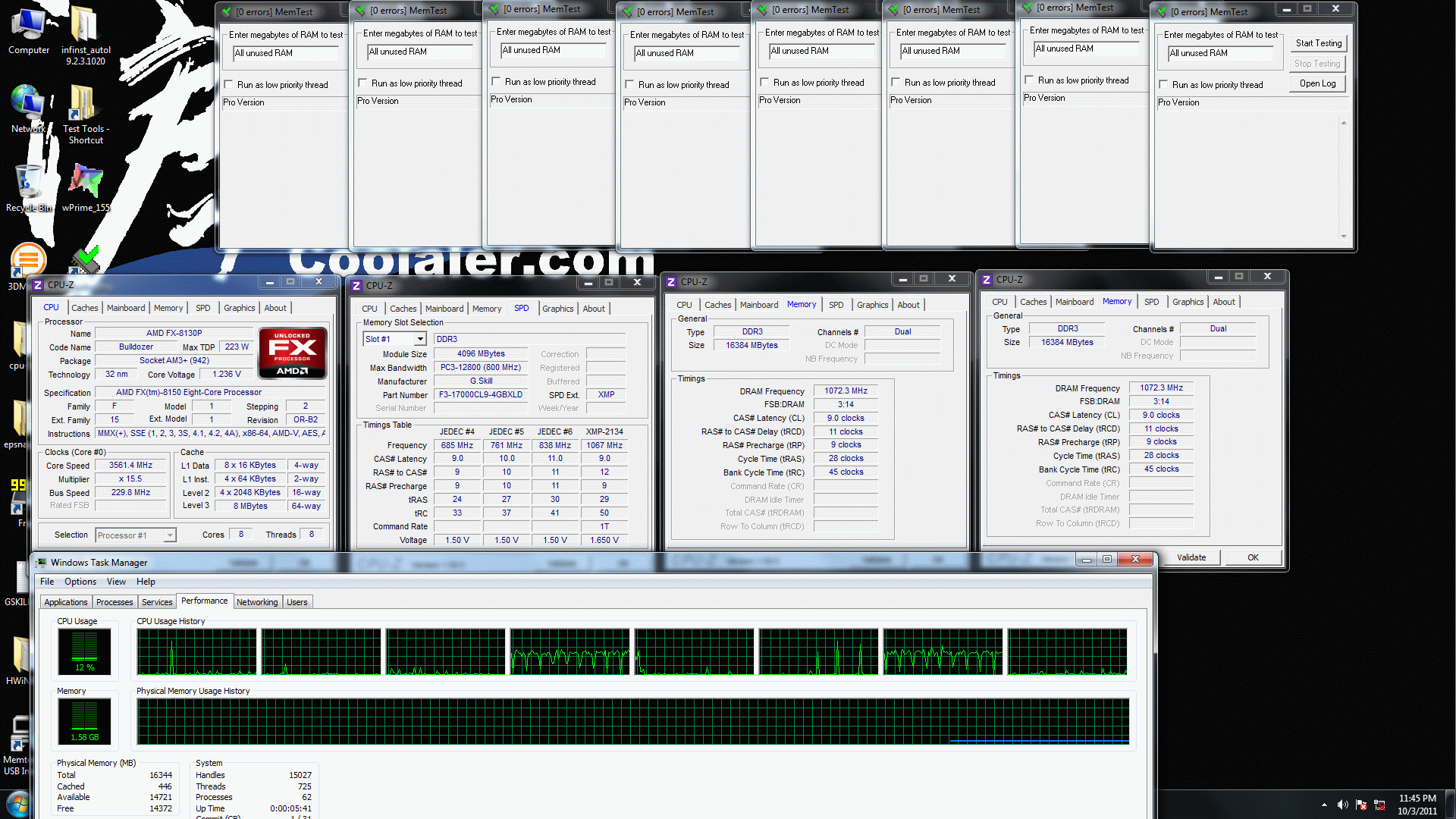Click the Stop Testing button
The width and height of the screenshot is (1456, 819).
coord(1318,64)
